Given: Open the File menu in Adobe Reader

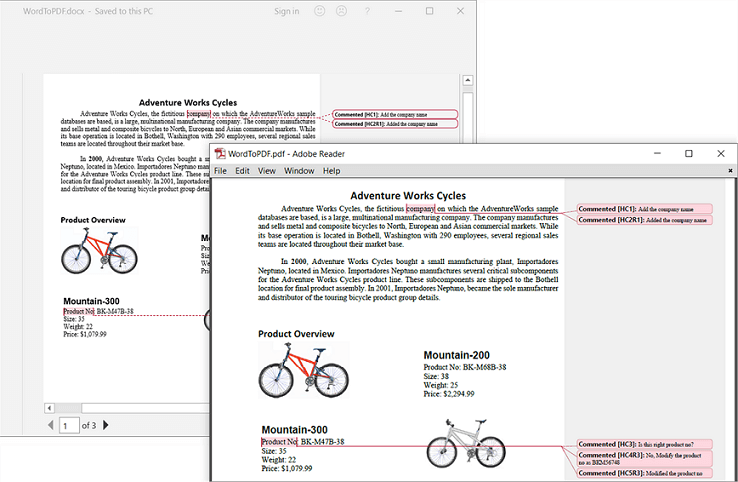Looking at the screenshot, I should pyautogui.click(x=220, y=171).
